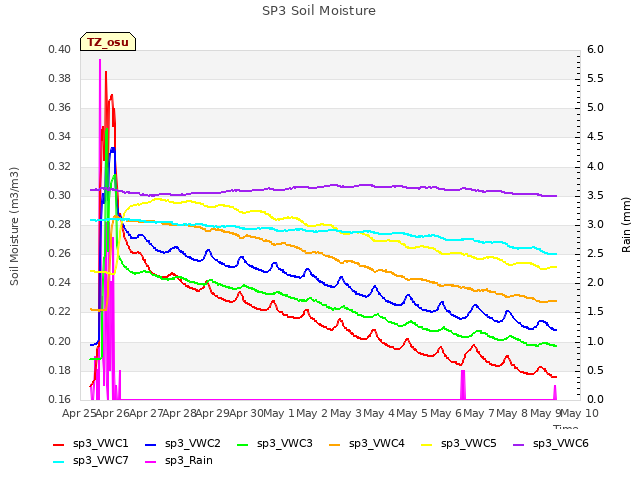Click the magenta sp3_Rain legend swatch

[151, 462]
